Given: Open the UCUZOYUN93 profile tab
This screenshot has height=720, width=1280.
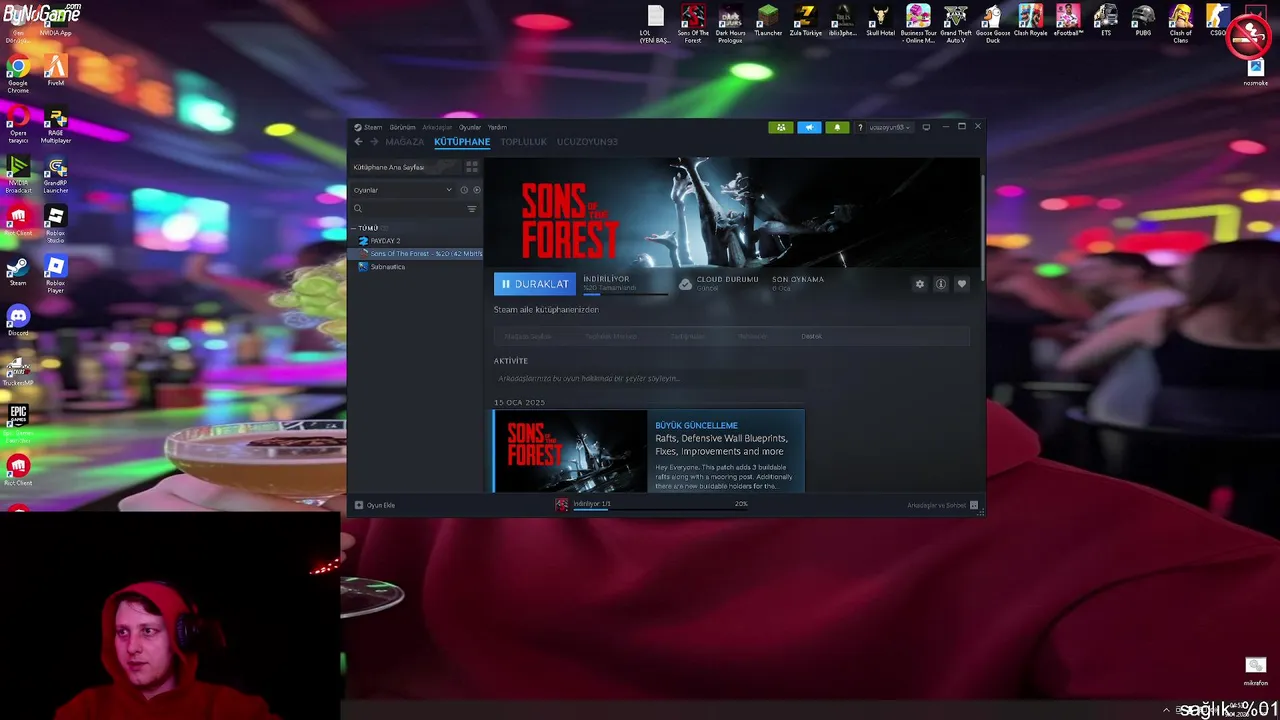Looking at the screenshot, I should [x=587, y=142].
